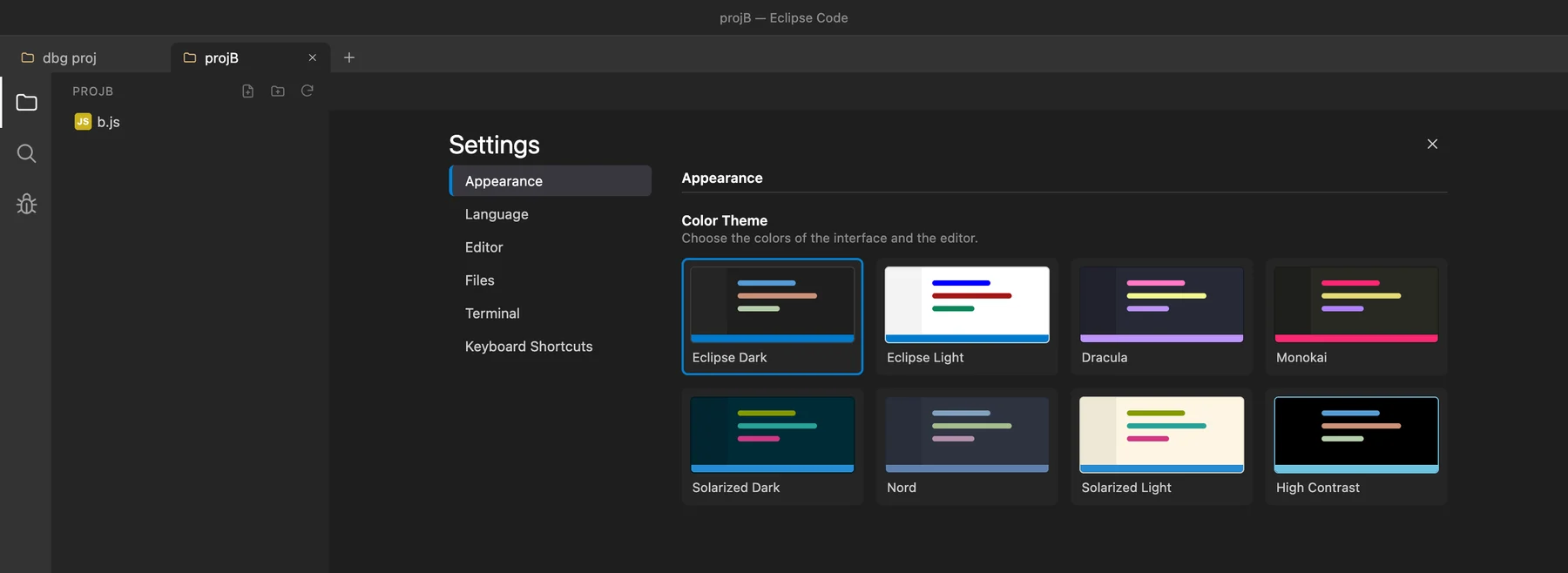Close the projB tab
The width and height of the screenshot is (1568, 573).
point(313,57)
